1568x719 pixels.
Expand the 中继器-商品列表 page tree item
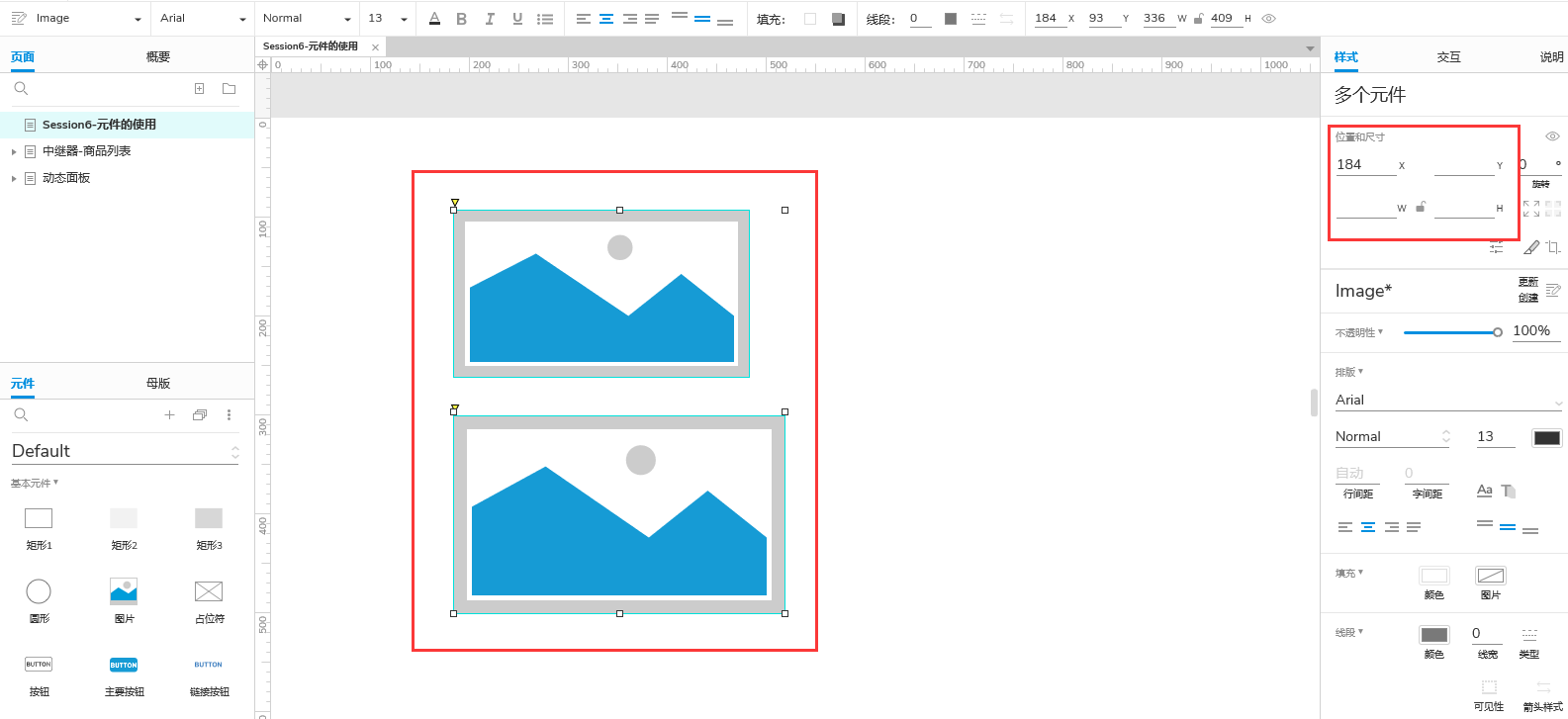coord(14,151)
